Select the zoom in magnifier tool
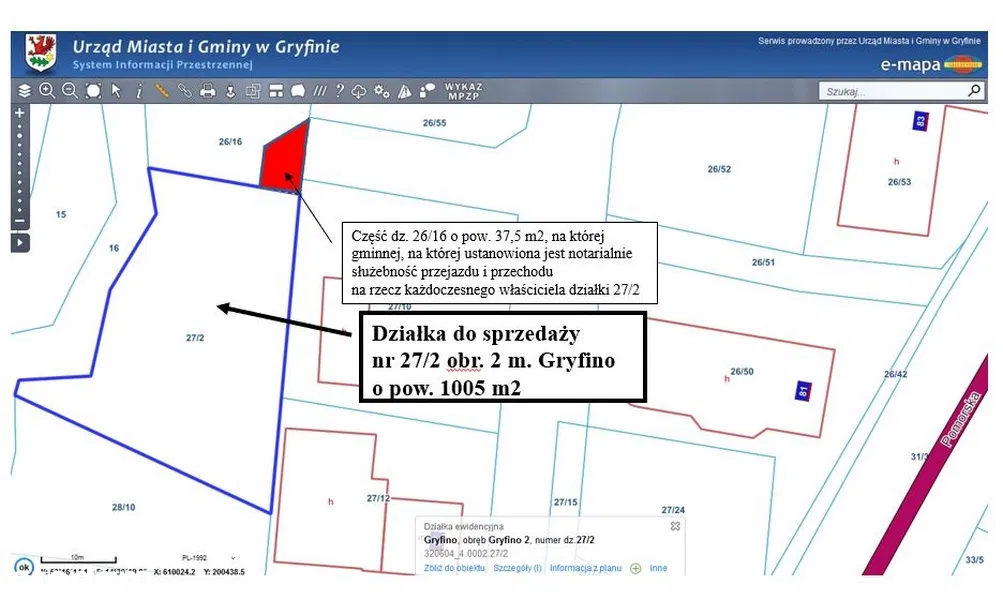 click(47, 91)
